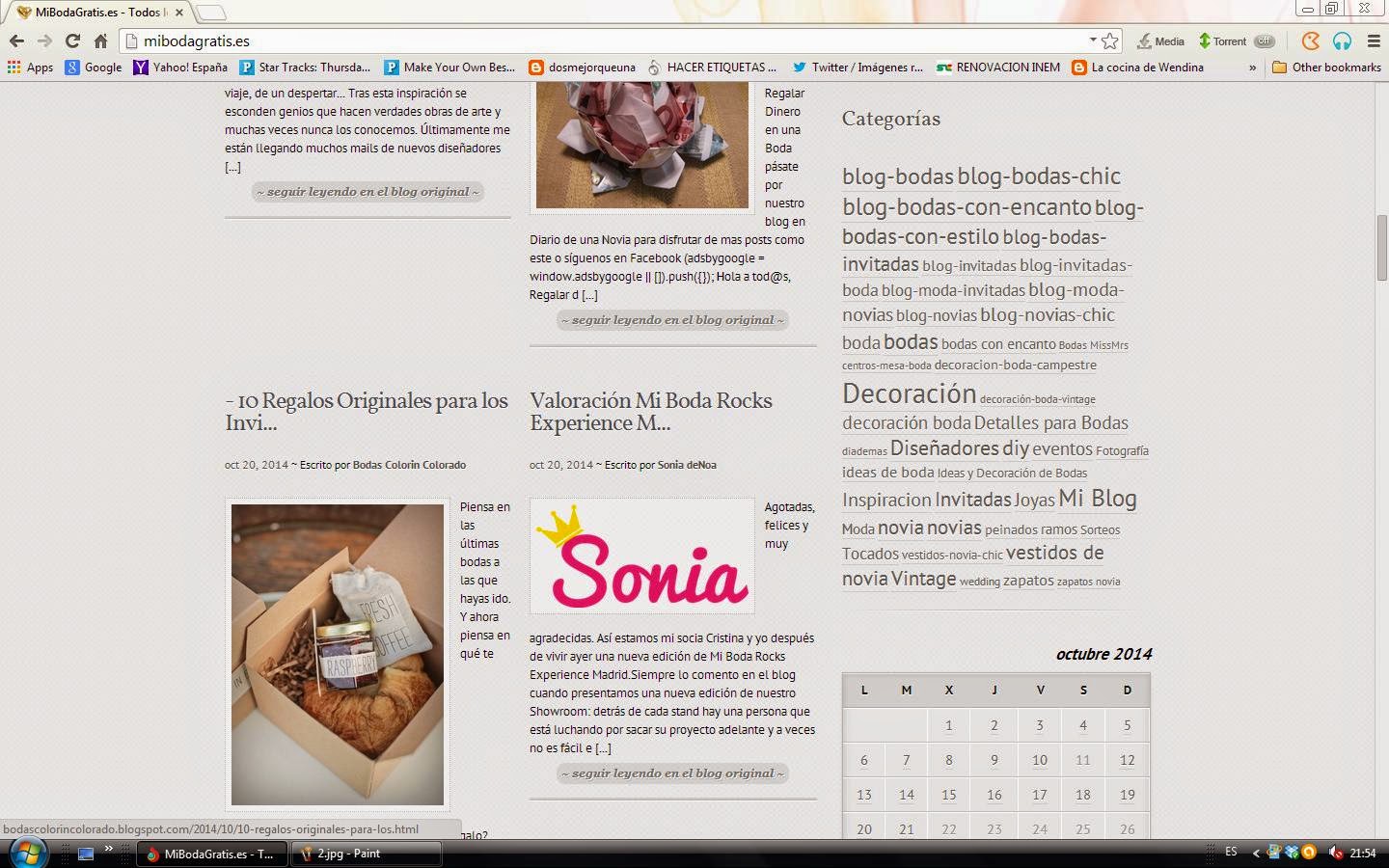Viewport: 1389px width, 868px height.
Task: Open the dosmejorqueuna bookmark
Action: tap(583, 68)
